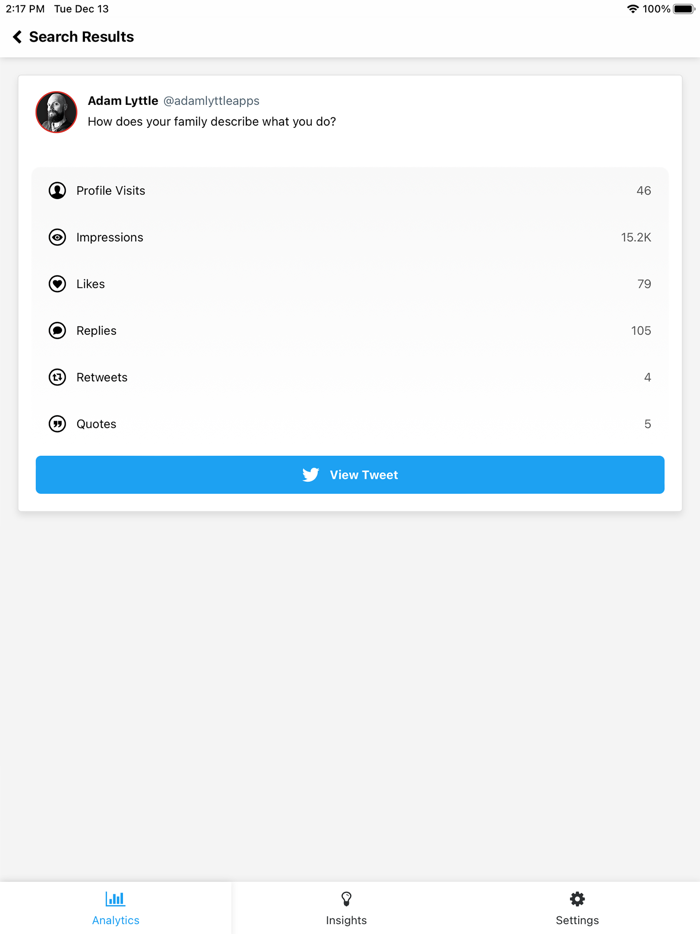Click the battery indicator
The width and height of the screenshot is (700, 934).
(681, 9)
